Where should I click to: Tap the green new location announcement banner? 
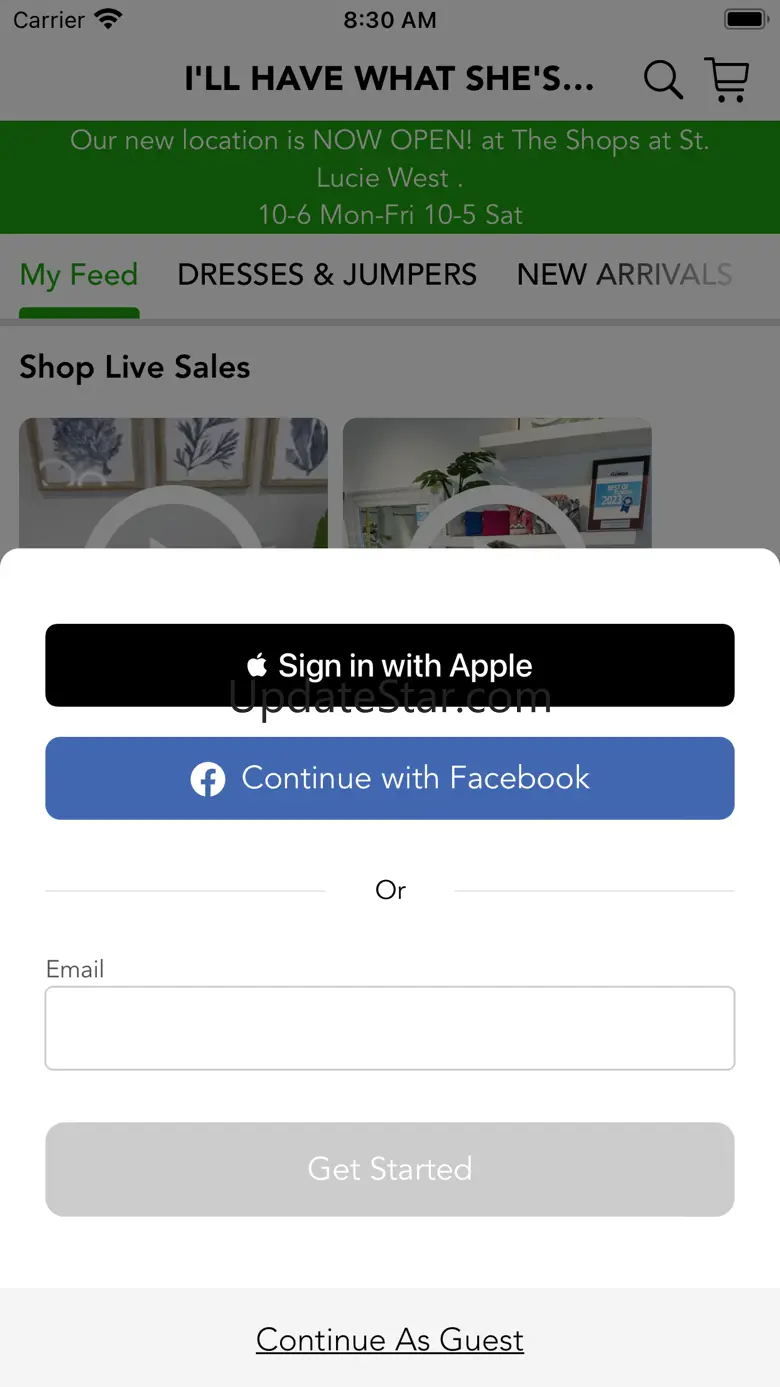click(x=390, y=177)
